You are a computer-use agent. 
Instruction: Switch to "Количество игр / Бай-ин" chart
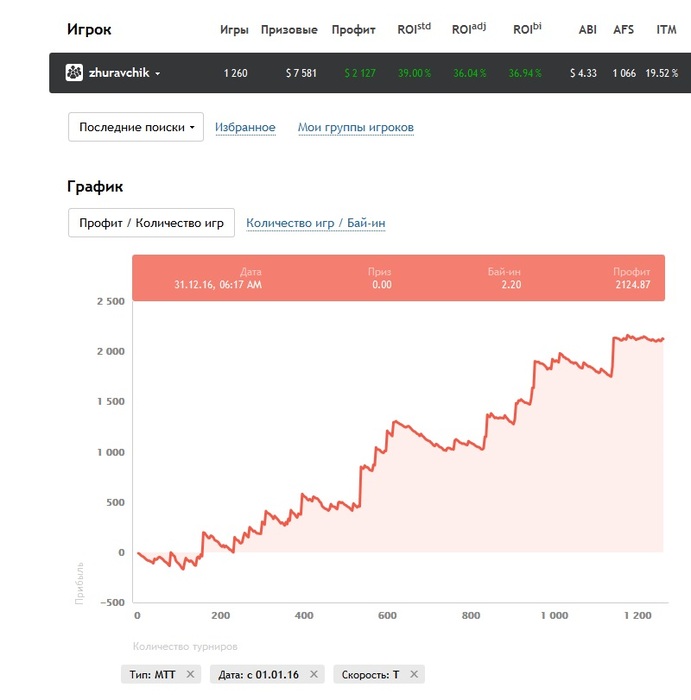click(x=316, y=223)
